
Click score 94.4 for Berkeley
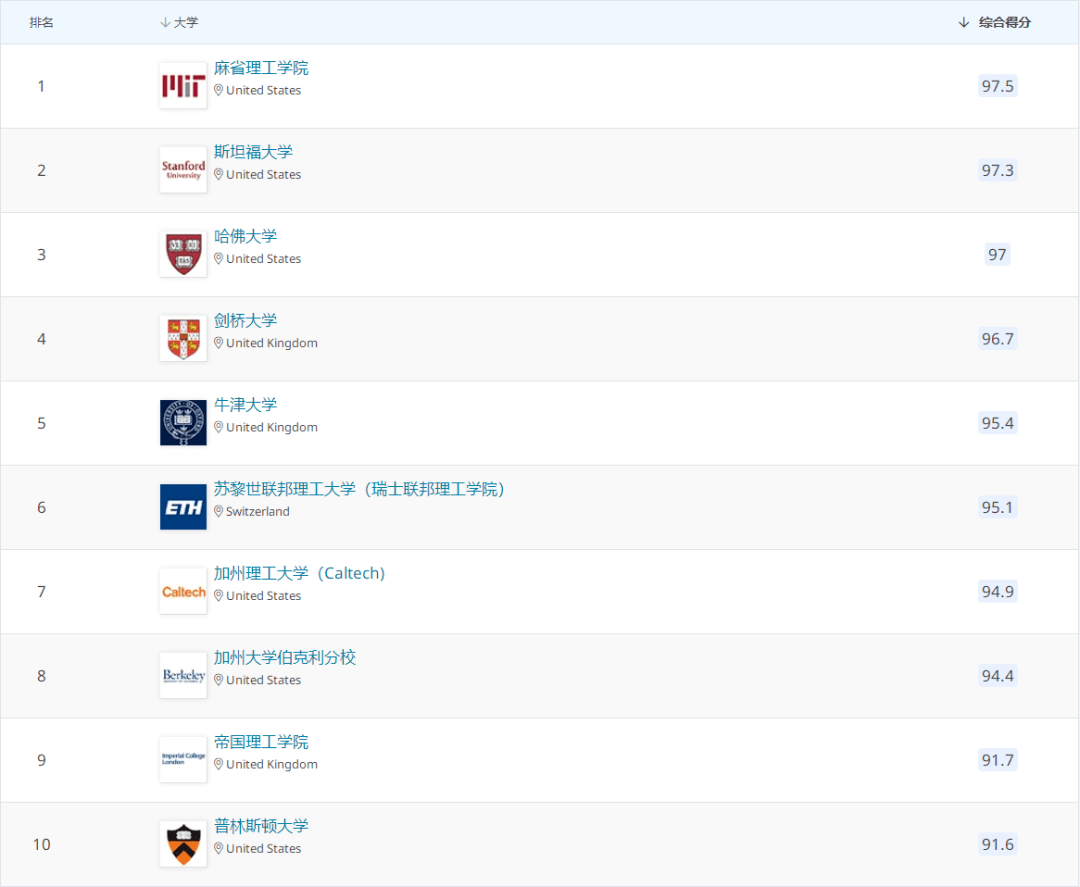997,676
